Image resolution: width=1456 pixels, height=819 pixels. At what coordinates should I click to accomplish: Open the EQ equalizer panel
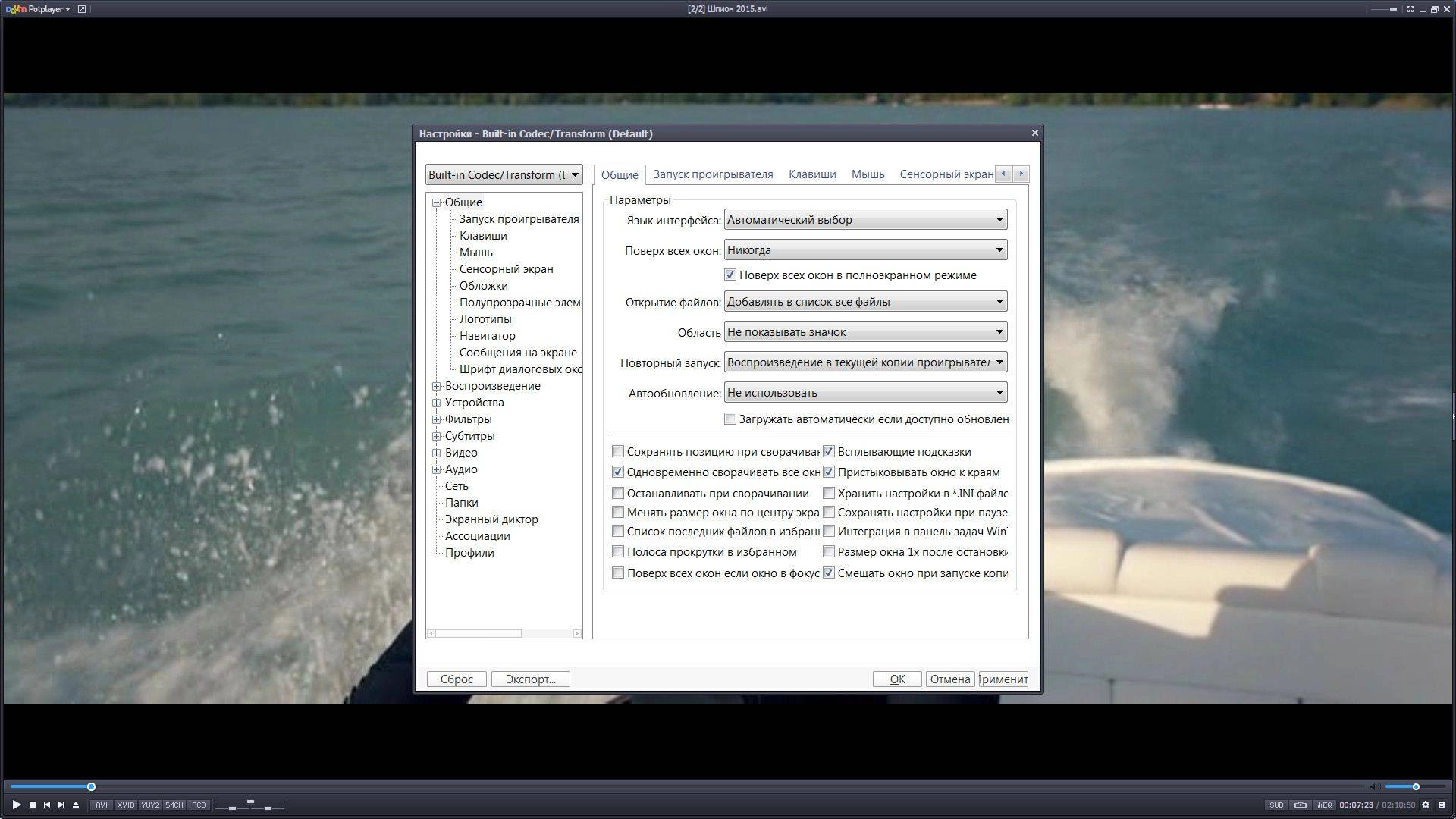coord(1325,805)
